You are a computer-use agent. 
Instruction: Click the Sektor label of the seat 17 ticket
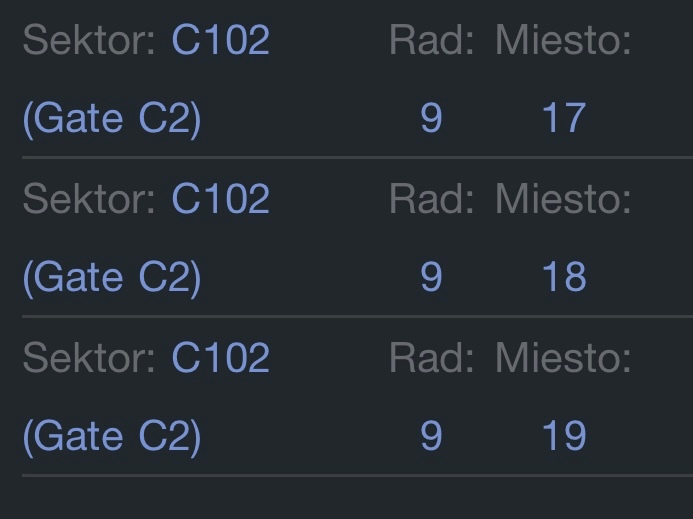[x=89, y=40]
